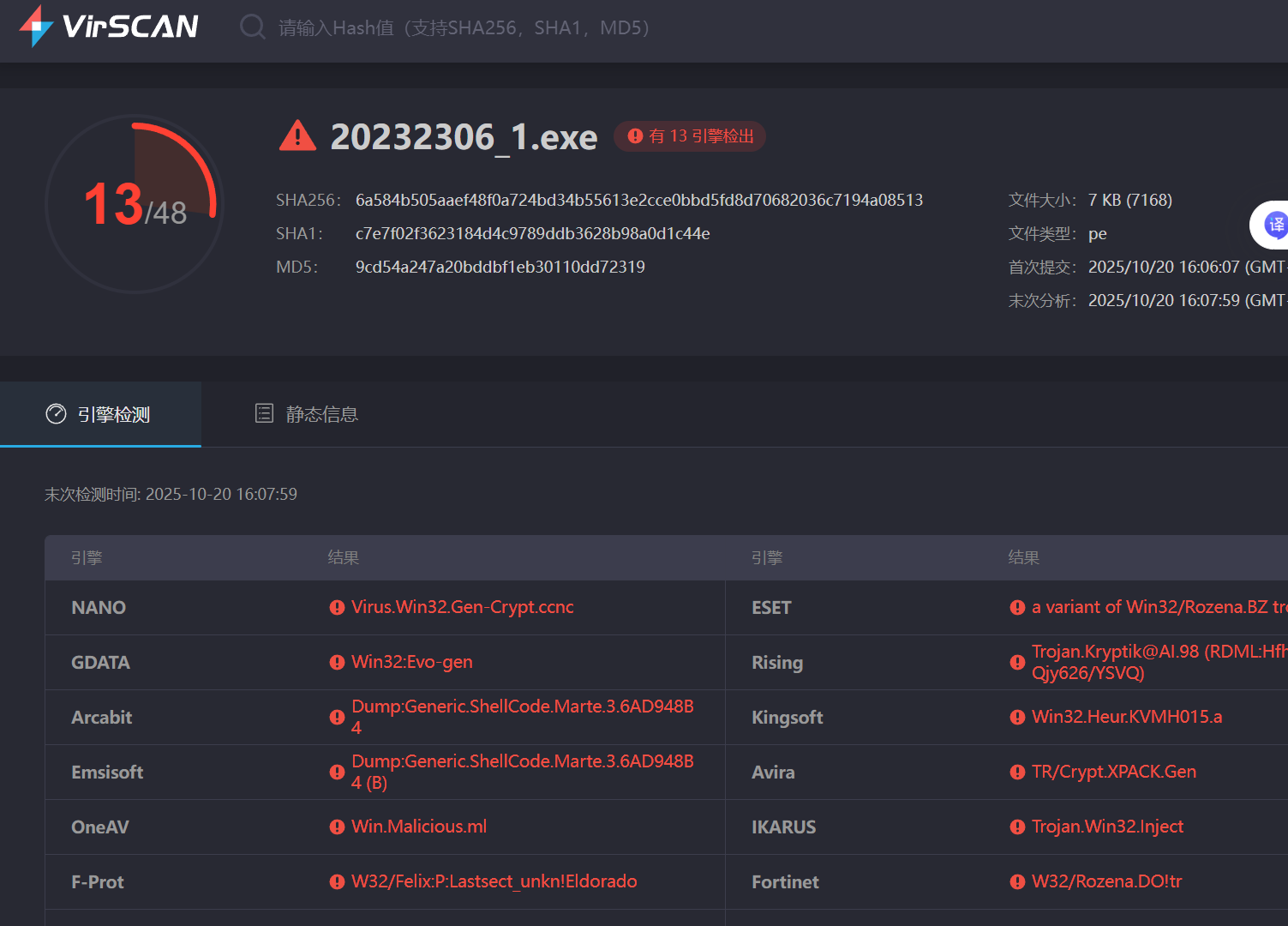Viewport: 1288px width, 926px height.
Task: Click alert icon in Fortinet row
Action: coord(1017,882)
